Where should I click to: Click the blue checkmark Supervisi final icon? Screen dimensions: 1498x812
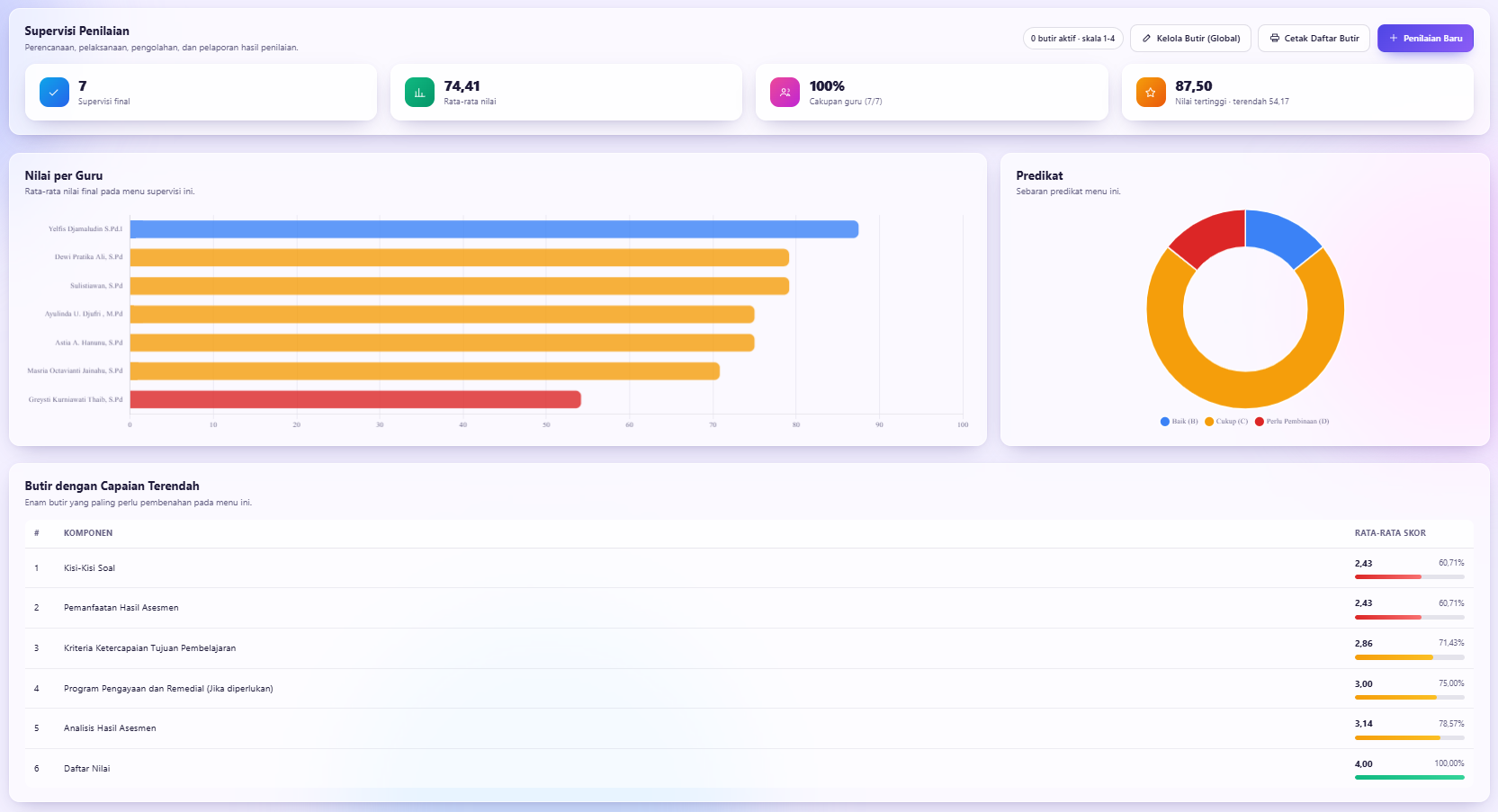(x=54, y=92)
